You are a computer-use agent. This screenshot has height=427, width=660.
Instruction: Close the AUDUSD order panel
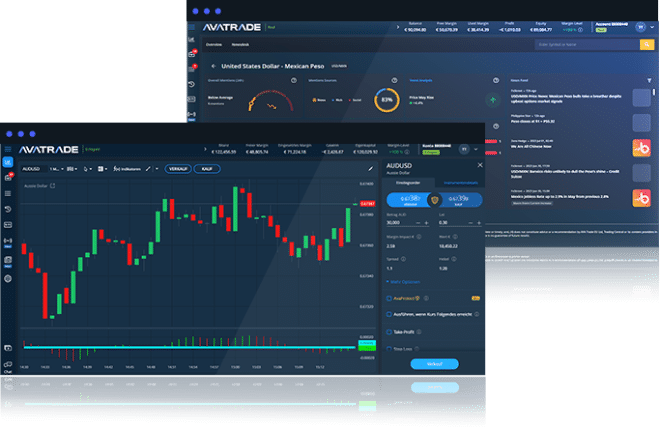pos(479,166)
